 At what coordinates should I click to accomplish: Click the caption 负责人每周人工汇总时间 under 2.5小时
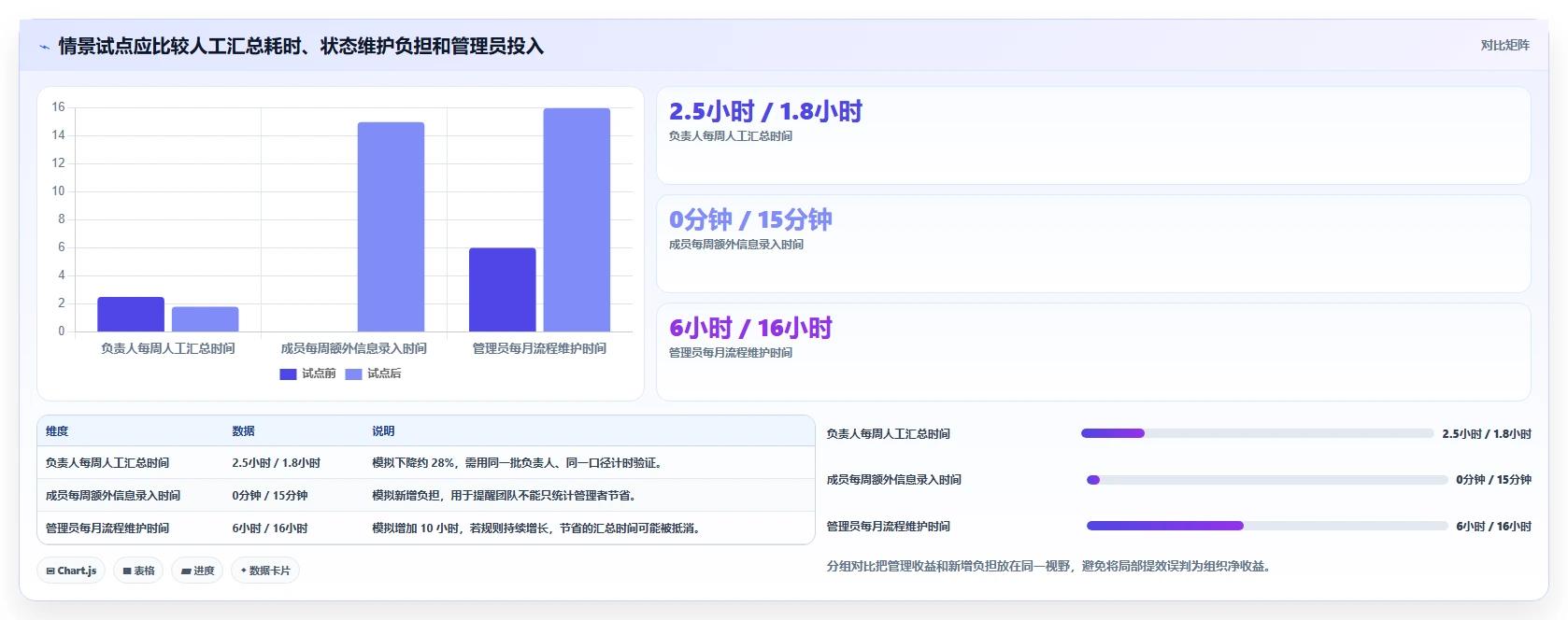(731, 136)
